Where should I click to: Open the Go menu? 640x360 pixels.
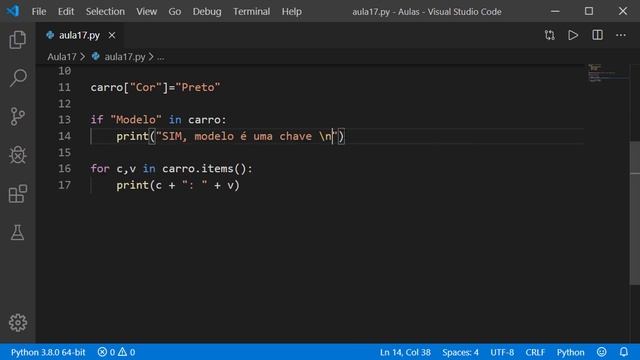tap(175, 11)
